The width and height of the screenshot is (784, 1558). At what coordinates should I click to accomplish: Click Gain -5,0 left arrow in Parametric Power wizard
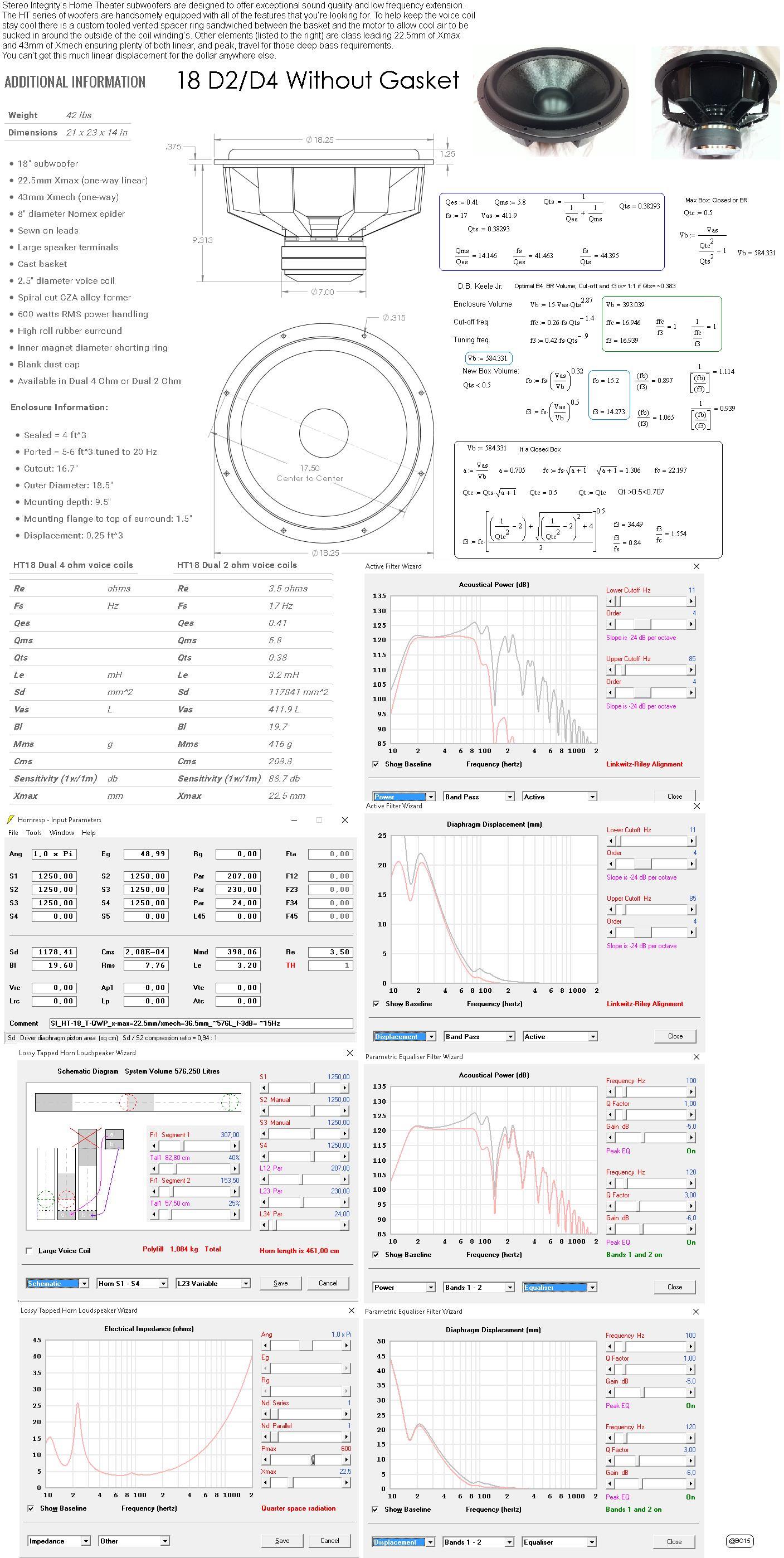(x=611, y=1138)
